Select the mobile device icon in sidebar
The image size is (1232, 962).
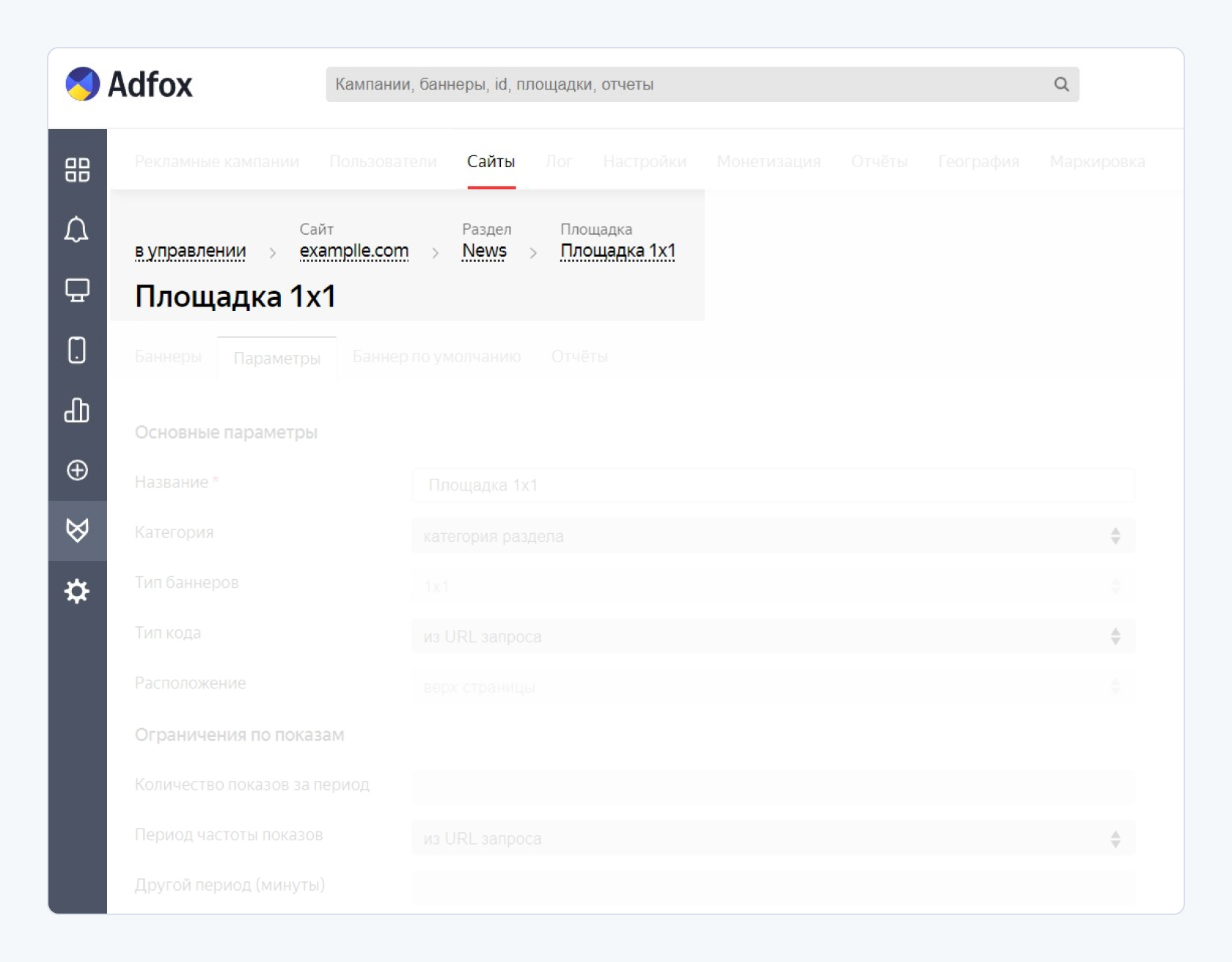77,350
